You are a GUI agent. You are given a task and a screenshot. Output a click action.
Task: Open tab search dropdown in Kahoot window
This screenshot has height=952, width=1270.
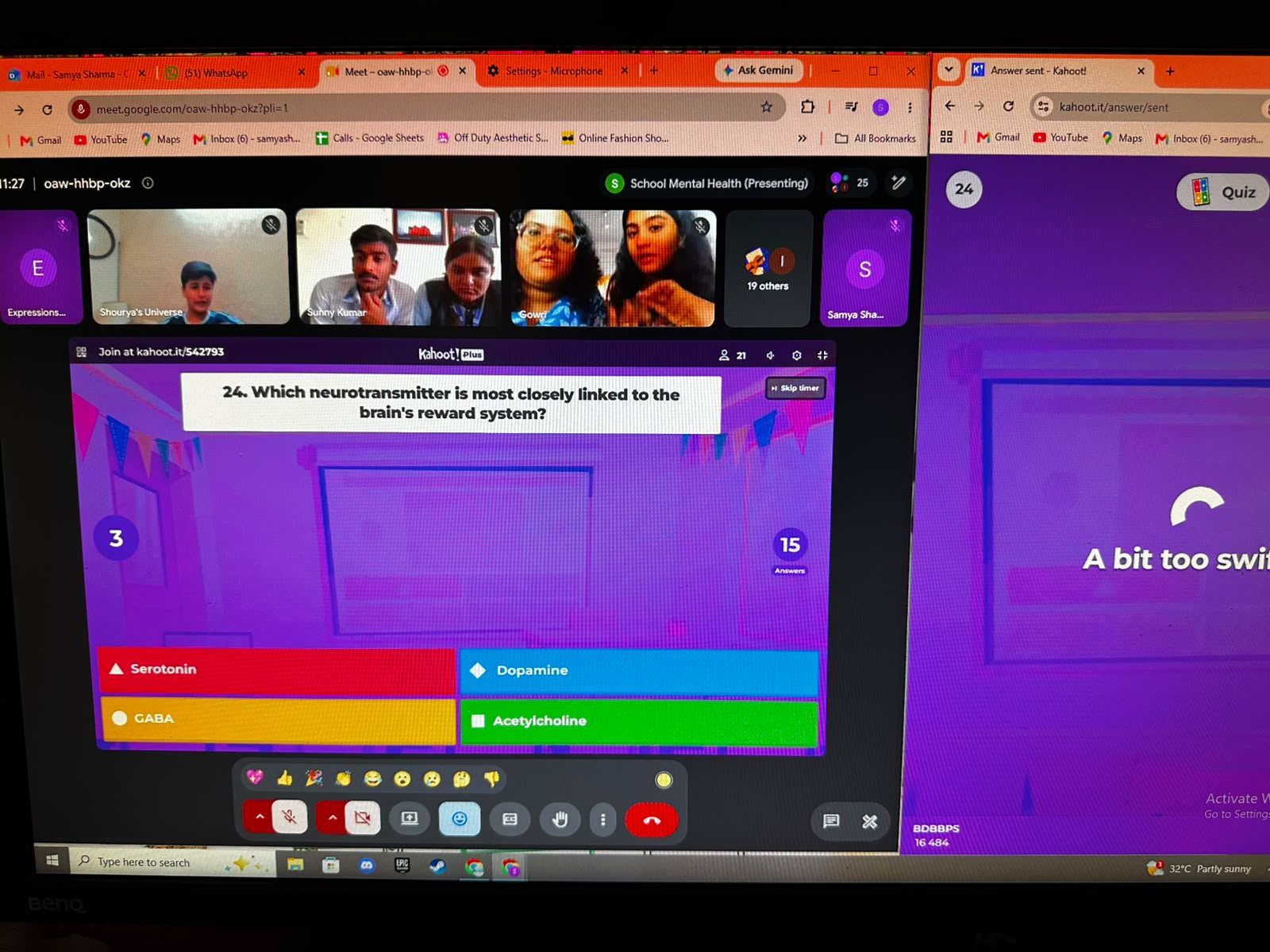948,69
